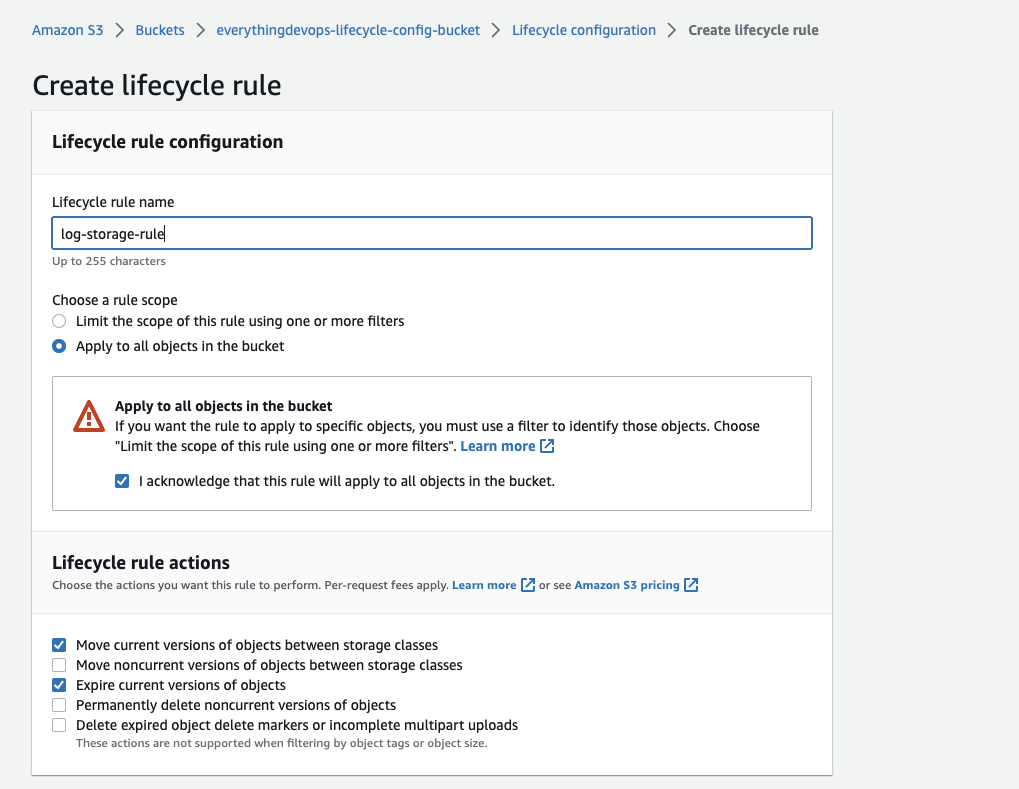Choose 'Apply to all objects in the bucket' radio
Screen dimensions: 1019x789
[59, 346]
